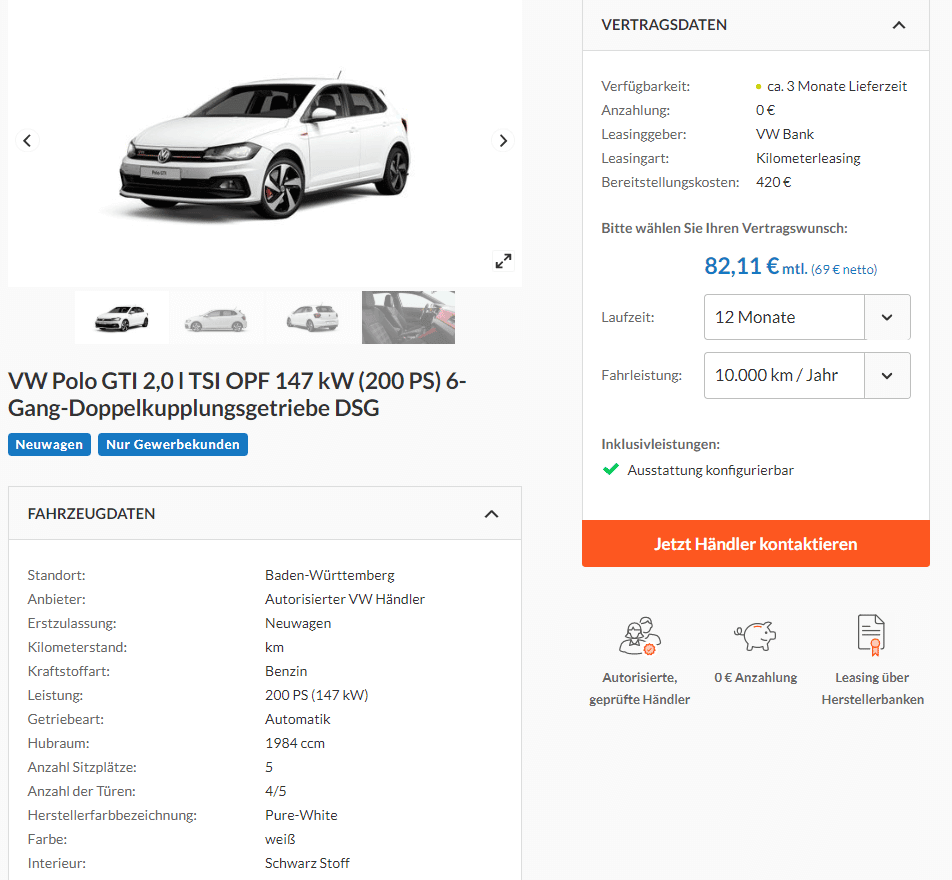The width and height of the screenshot is (952, 880).
Task: Open the Fahrleistung 10.000 km dropdown
Action: tap(807, 375)
